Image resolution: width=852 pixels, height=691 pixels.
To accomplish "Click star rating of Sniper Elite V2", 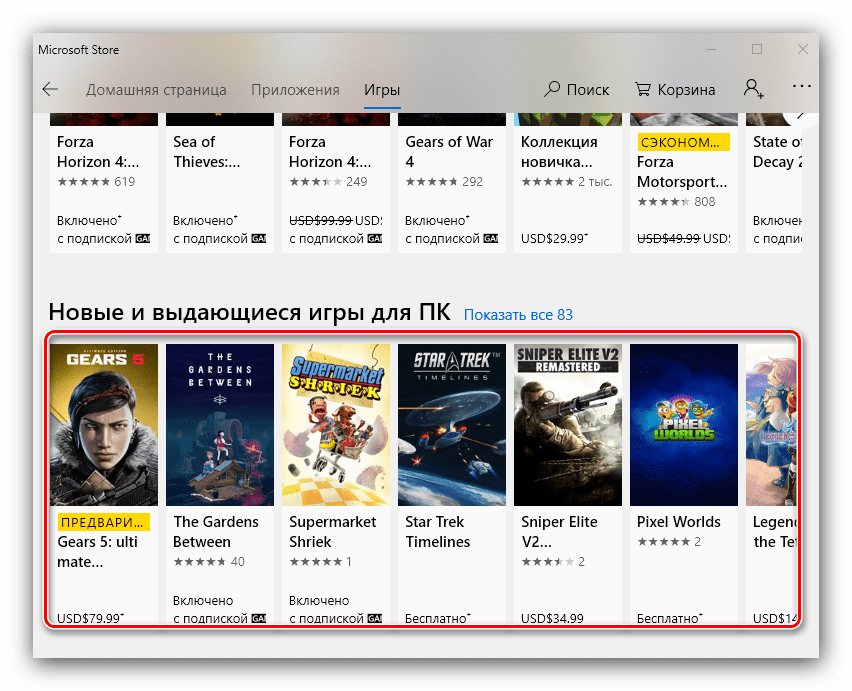I will click(547, 562).
